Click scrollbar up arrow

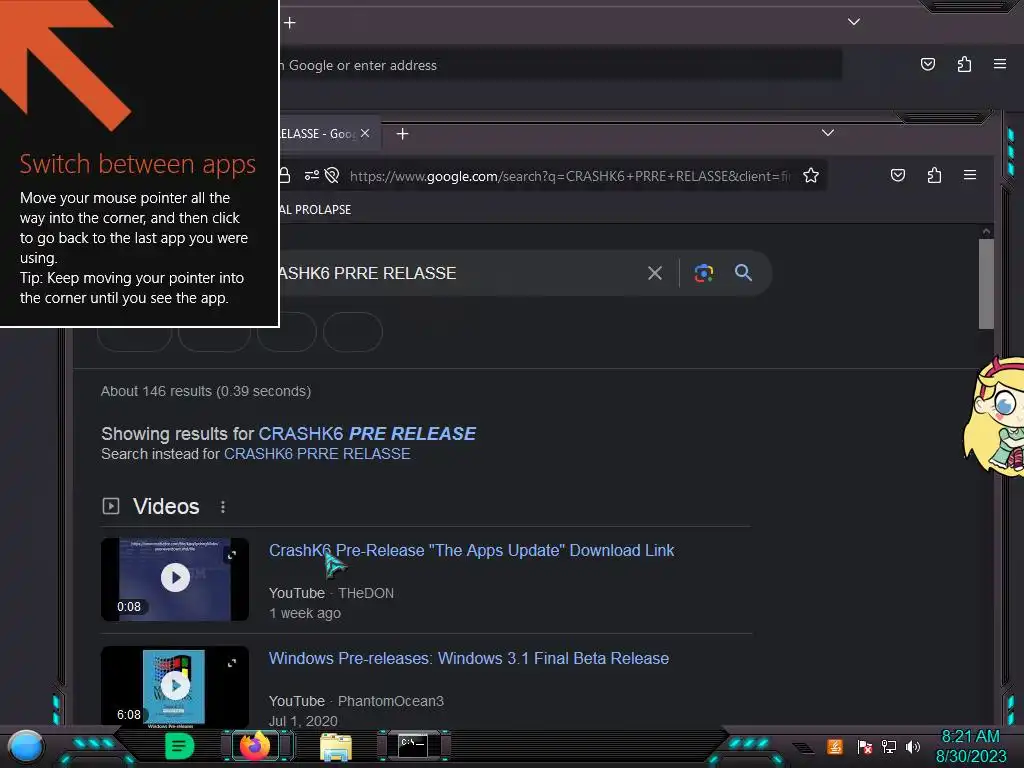pos(986,231)
